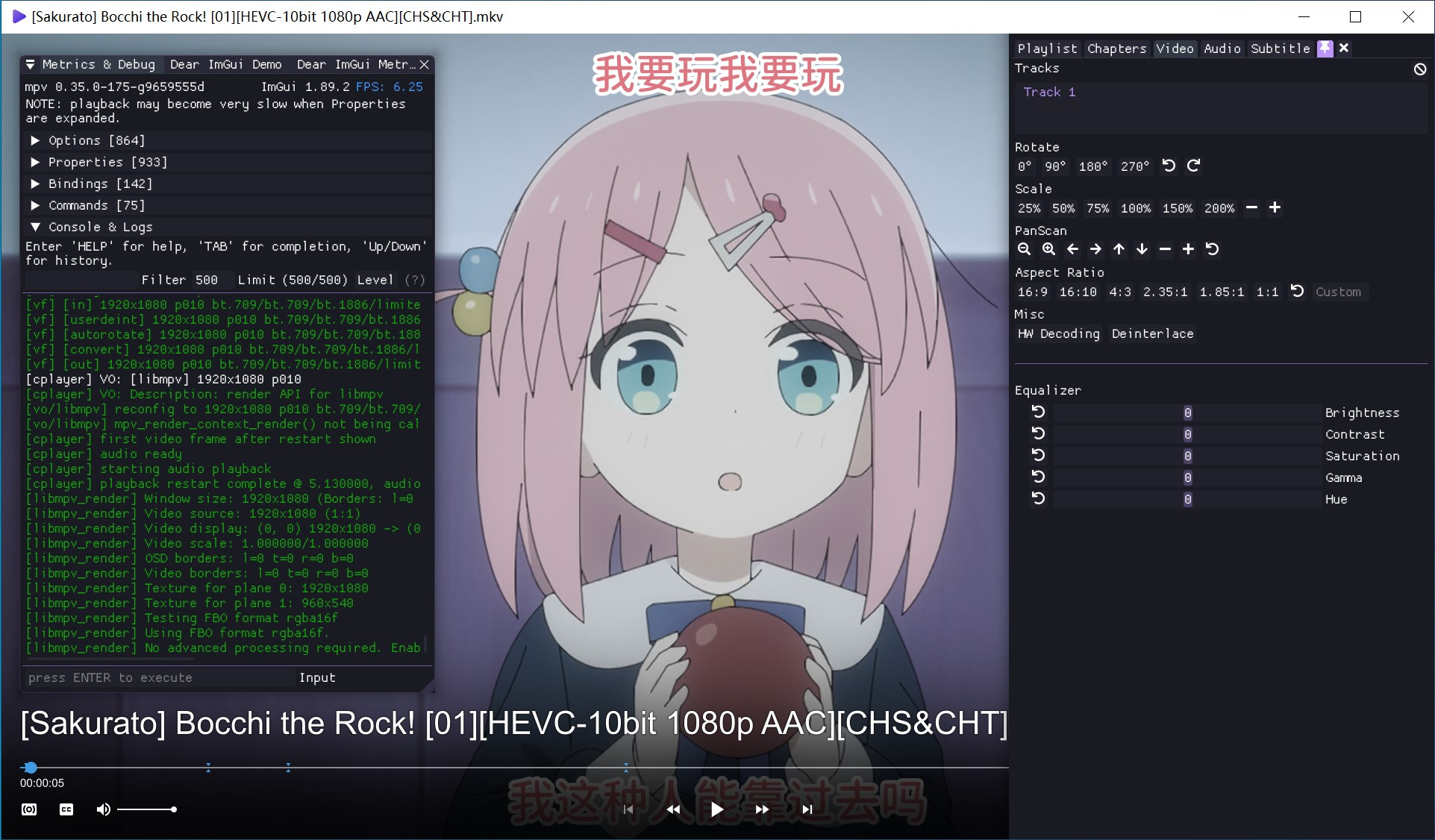The image size is (1435, 840).
Task: Reset Gamma equalizer value
Action: 1038,477
